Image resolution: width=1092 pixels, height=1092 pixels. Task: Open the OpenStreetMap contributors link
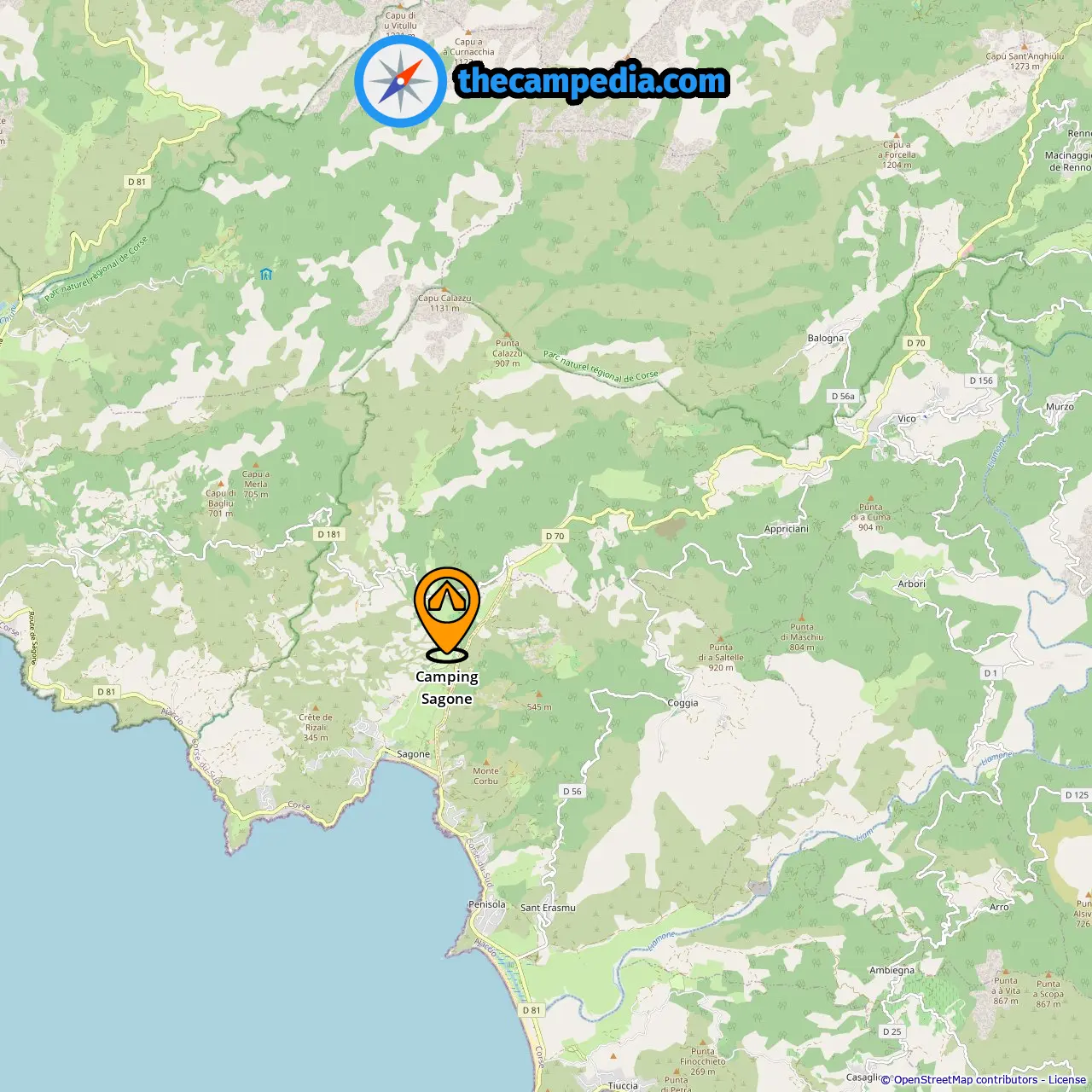tap(966, 1080)
